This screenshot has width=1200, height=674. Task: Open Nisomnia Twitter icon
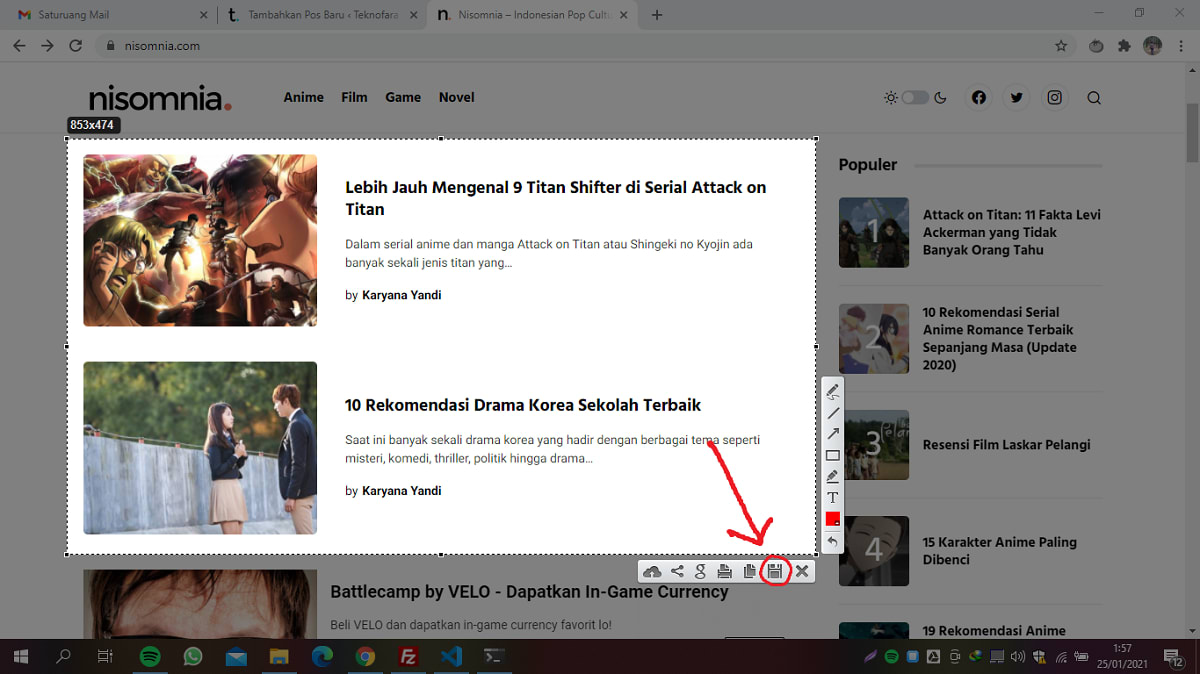coord(1017,98)
